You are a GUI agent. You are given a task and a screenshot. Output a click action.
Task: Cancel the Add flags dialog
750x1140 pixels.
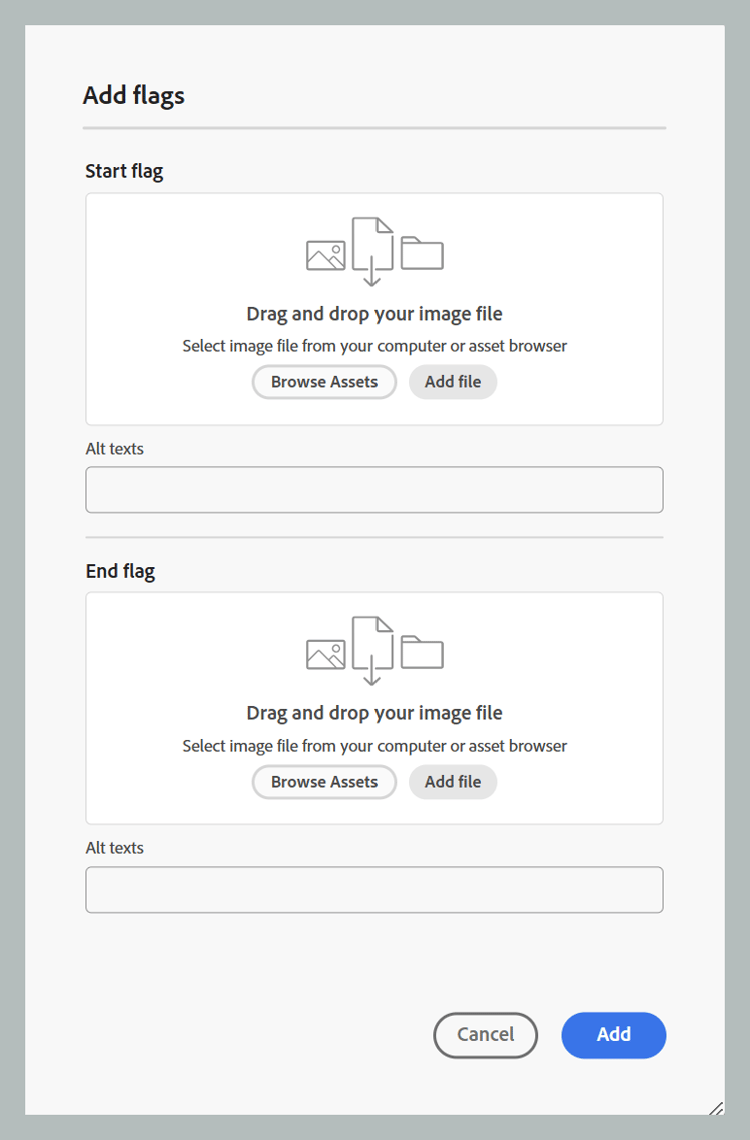(x=485, y=1035)
